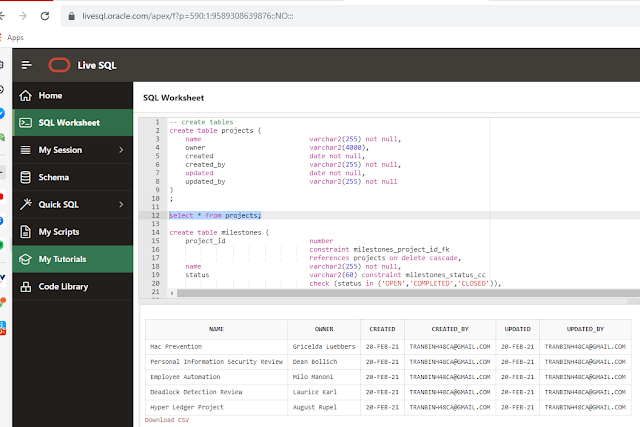Click line number 12 in gutter
Image resolution: width=640 pixels, height=427 pixels.
click(x=156, y=215)
